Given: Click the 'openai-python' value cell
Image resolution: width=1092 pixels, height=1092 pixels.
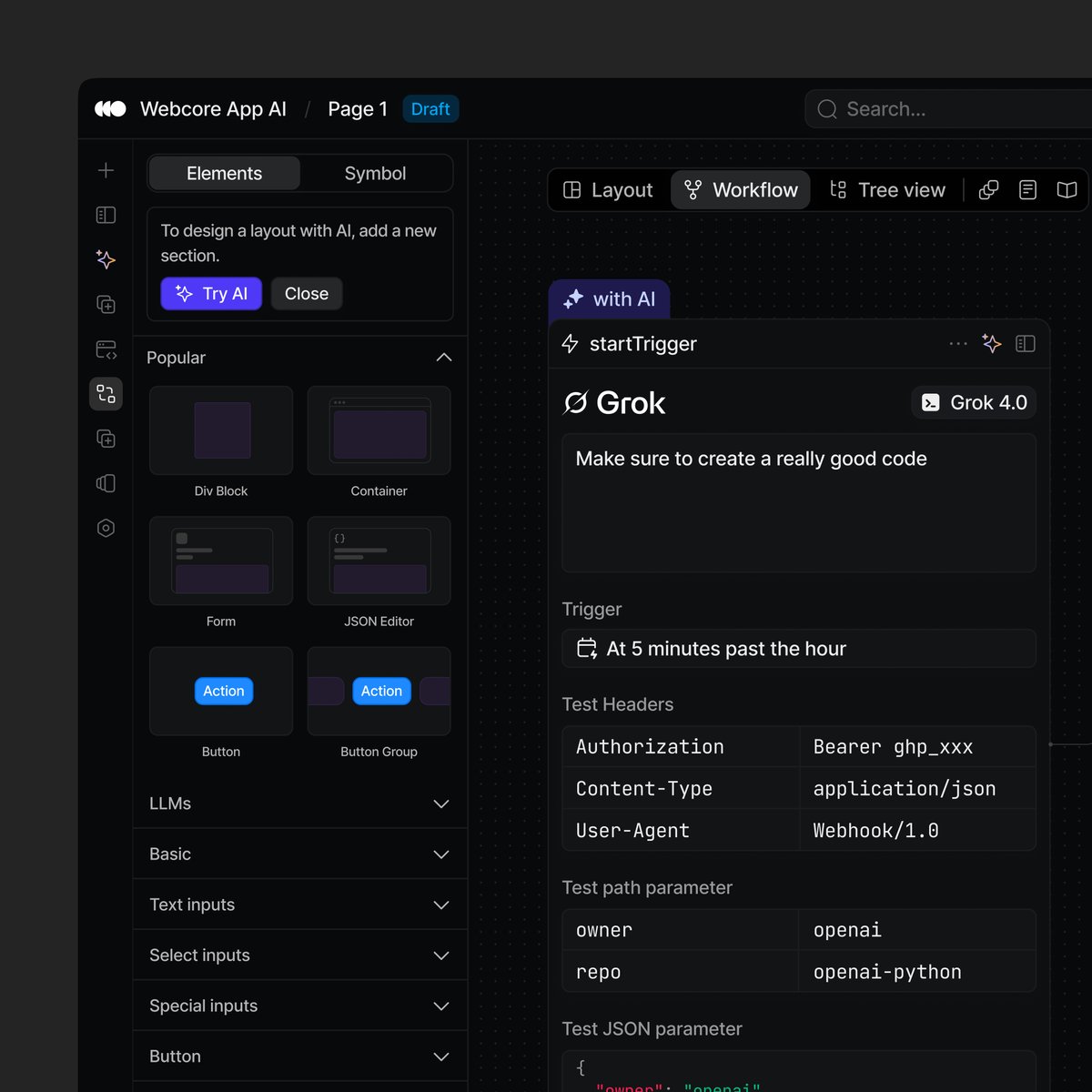Looking at the screenshot, I should 918,972.
